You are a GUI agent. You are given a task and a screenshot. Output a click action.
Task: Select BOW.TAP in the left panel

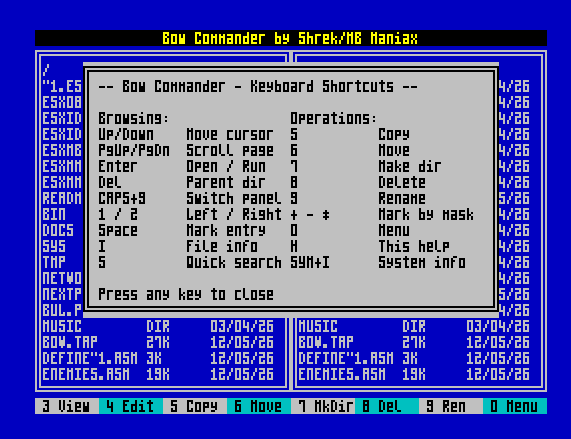pyautogui.click(x=158, y=342)
